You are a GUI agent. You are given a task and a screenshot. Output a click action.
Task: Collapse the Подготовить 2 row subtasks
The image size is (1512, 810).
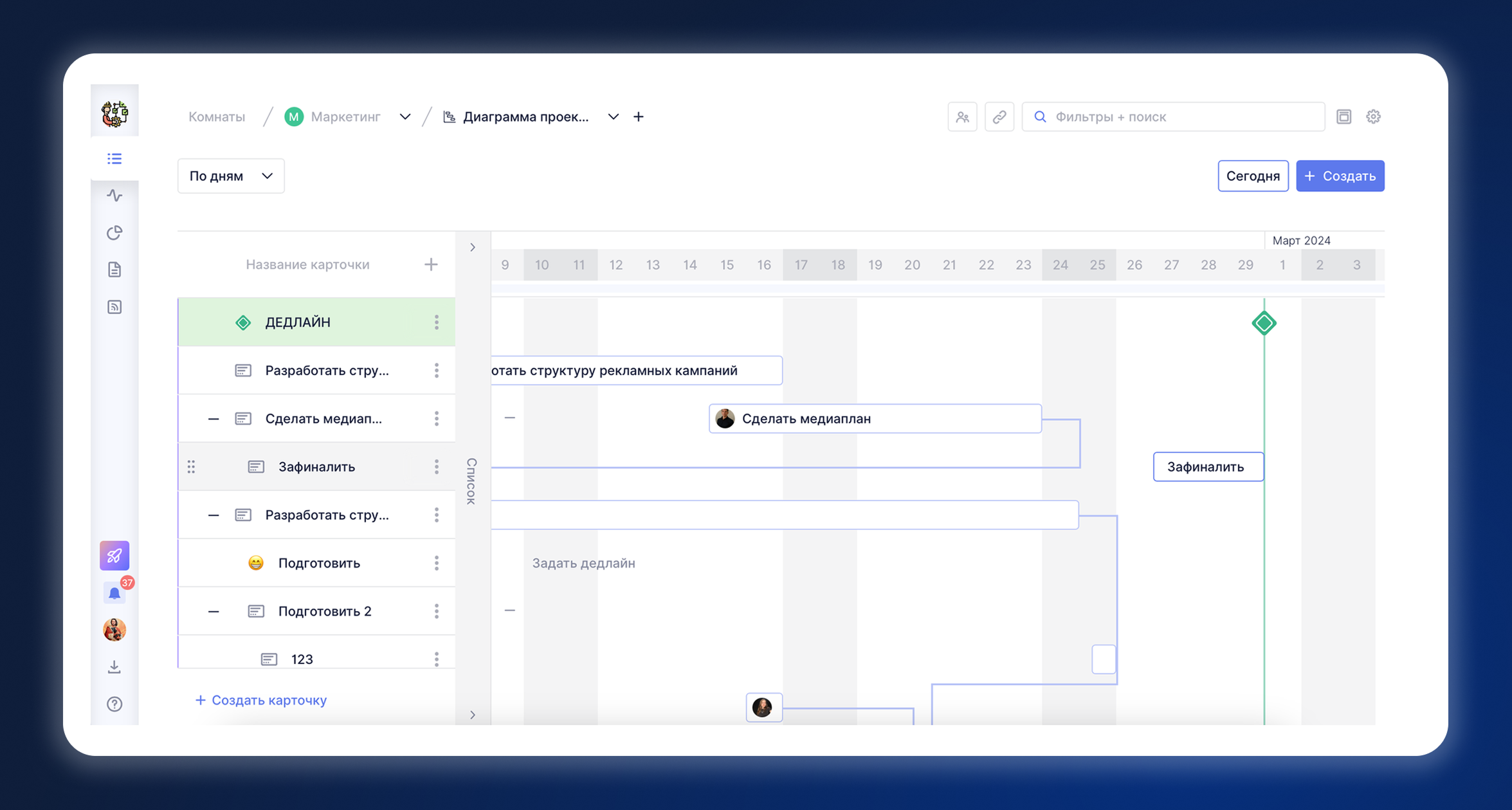(x=214, y=611)
